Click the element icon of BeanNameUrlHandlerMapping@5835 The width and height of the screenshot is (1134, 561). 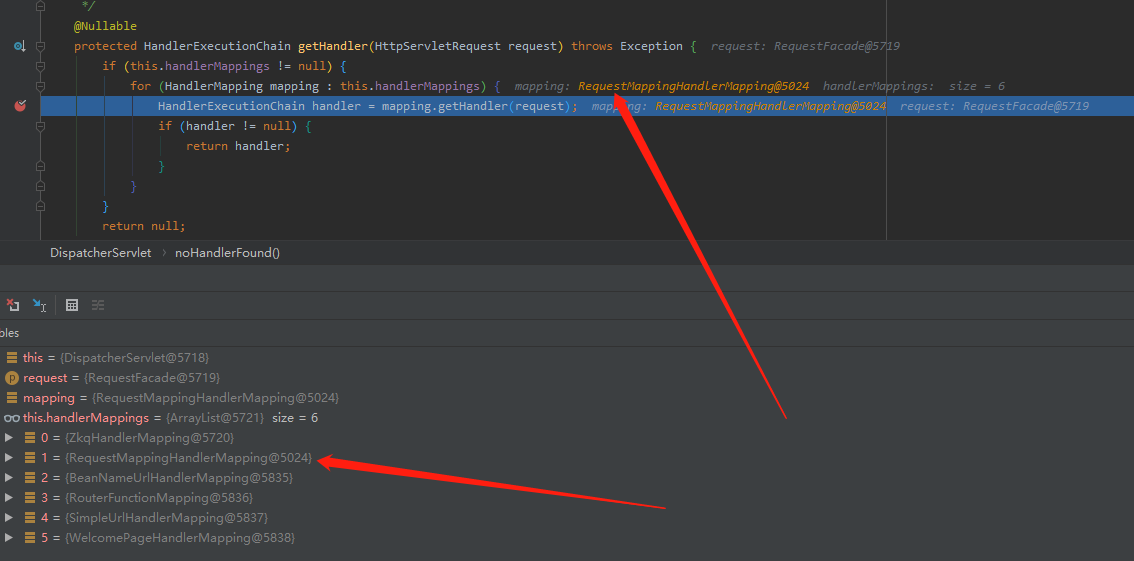tap(30, 478)
